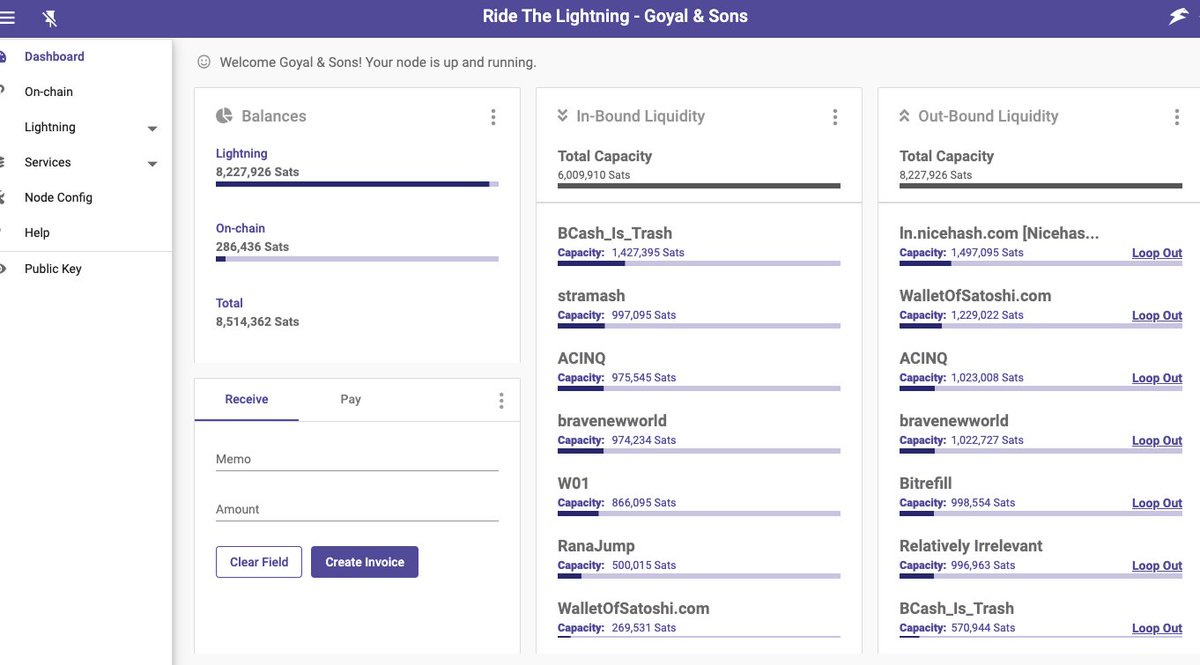Image resolution: width=1200 pixels, height=665 pixels.
Task: Click in-bound total 6,009,910 Sats
Action: (x=594, y=175)
